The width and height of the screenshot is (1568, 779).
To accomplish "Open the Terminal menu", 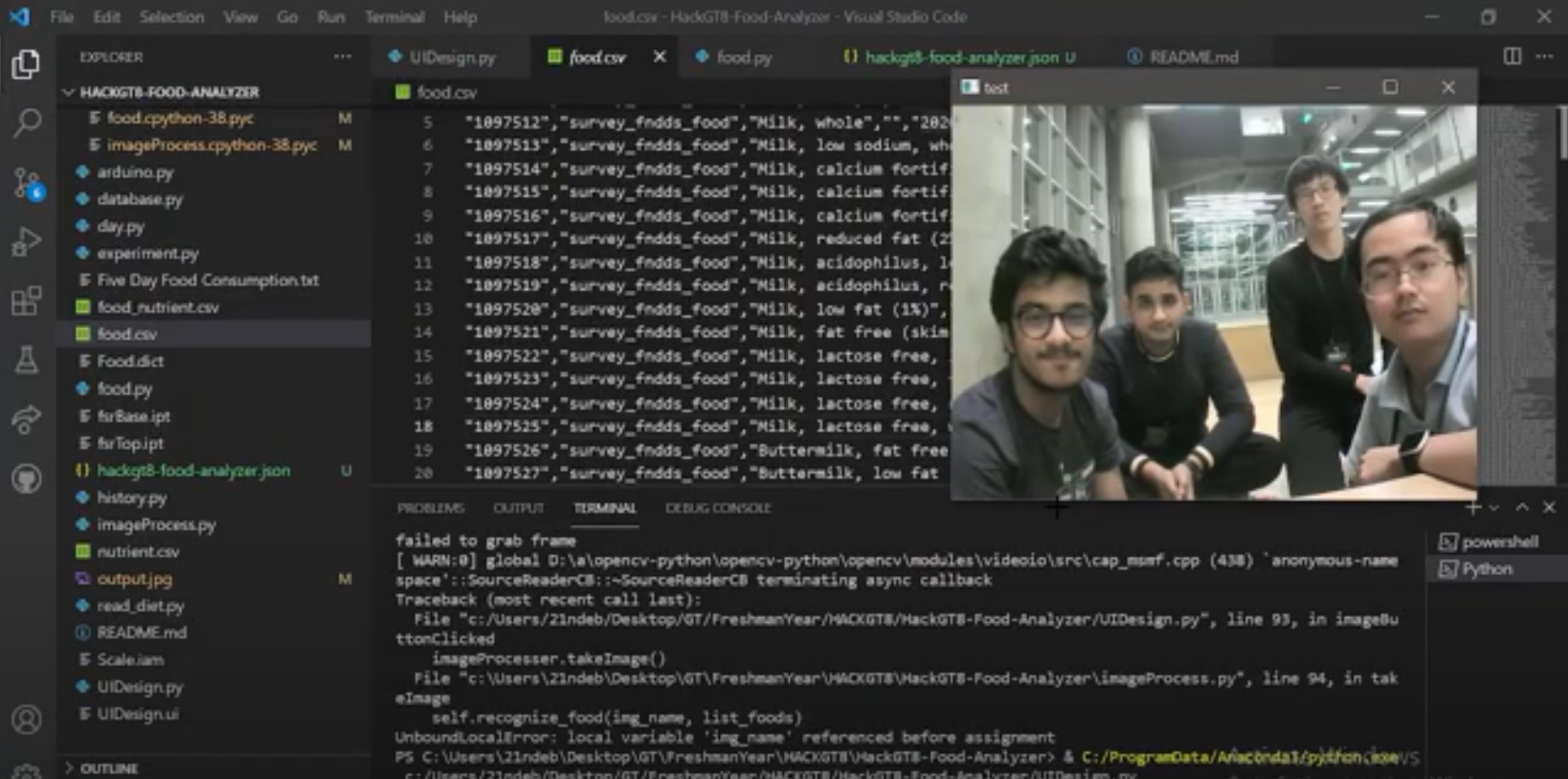I will (394, 16).
